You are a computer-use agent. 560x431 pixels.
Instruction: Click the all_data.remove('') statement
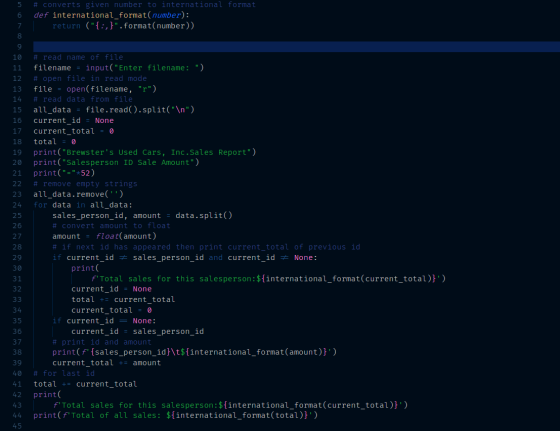click(79, 194)
